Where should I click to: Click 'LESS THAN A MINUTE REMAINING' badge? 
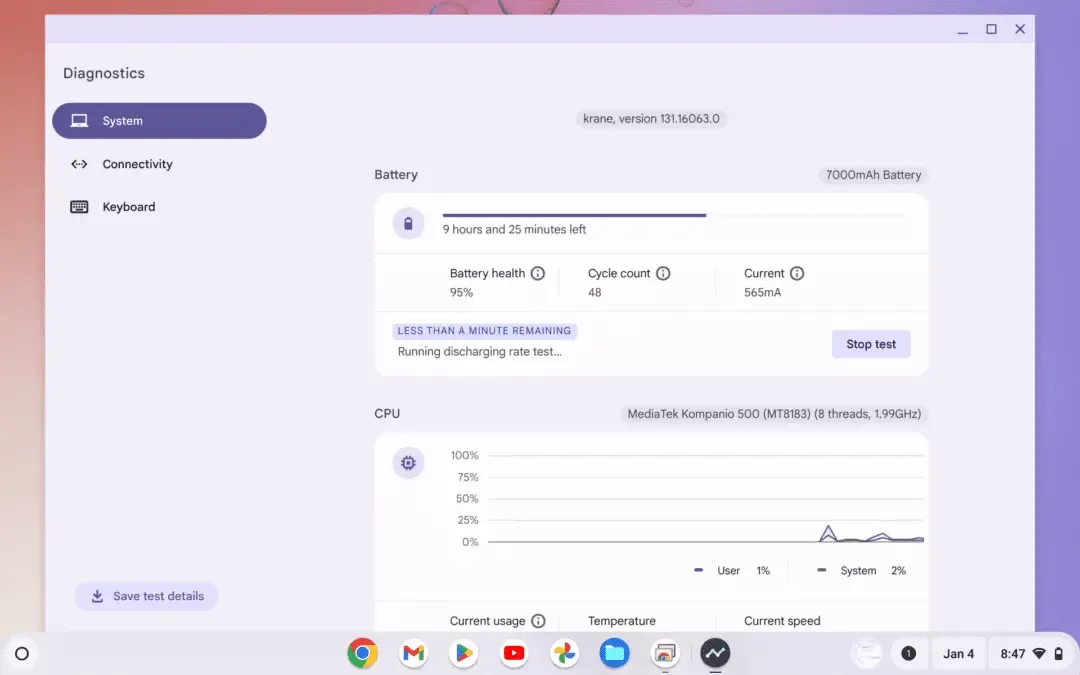pyautogui.click(x=484, y=331)
